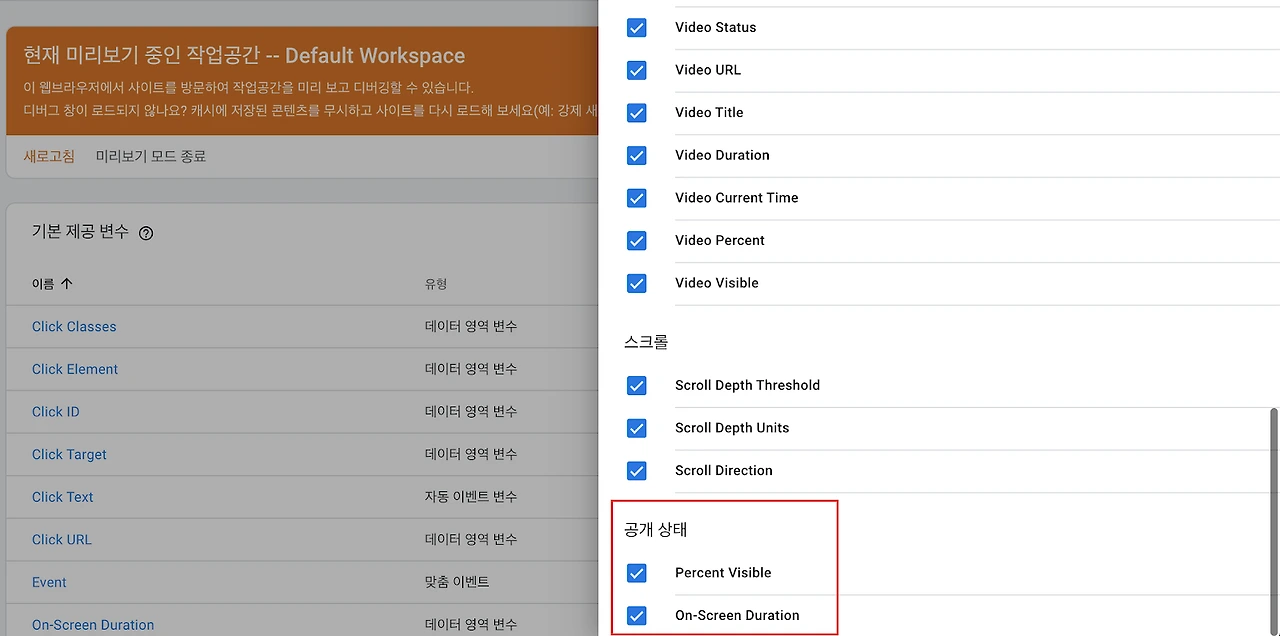Toggle the Video Visible checkbox
Image resolution: width=1280 pixels, height=636 pixels.
click(637, 283)
